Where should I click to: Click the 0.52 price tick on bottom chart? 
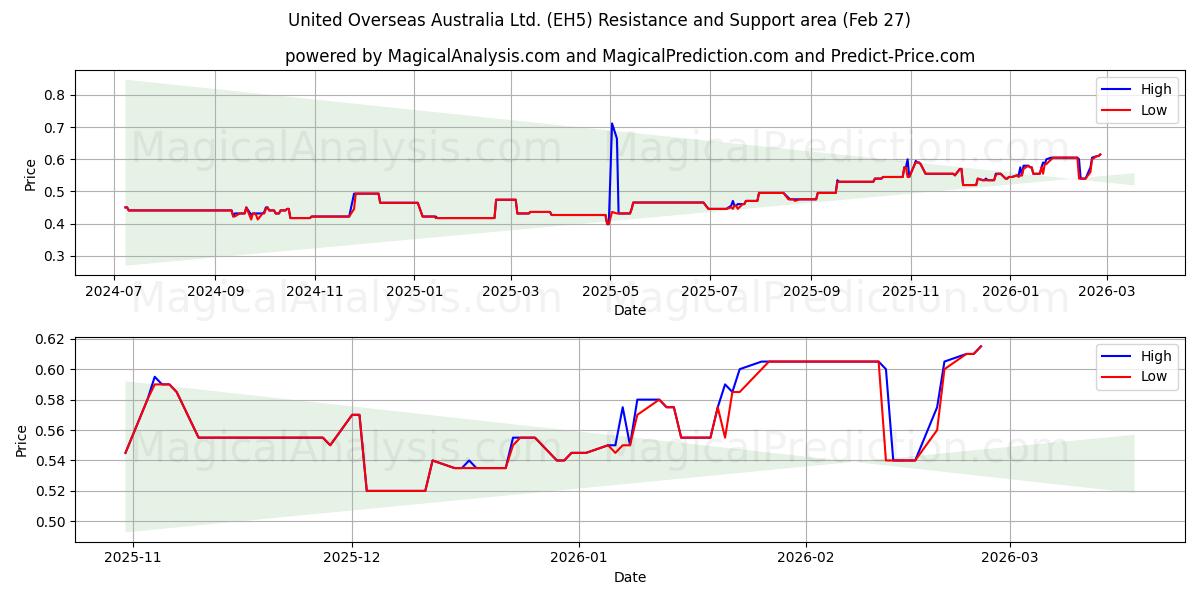(52, 491)
